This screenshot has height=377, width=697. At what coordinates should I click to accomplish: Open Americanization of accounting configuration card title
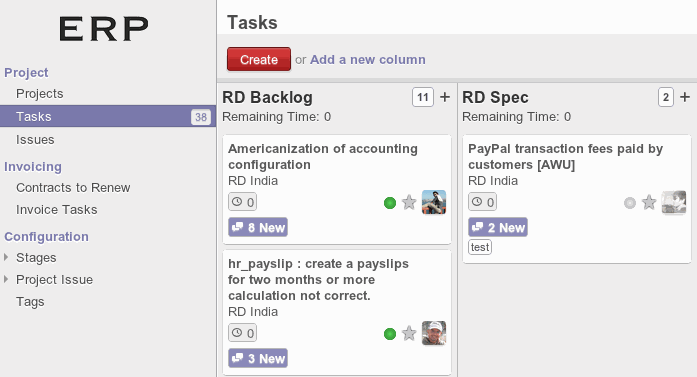click(323, 156)
